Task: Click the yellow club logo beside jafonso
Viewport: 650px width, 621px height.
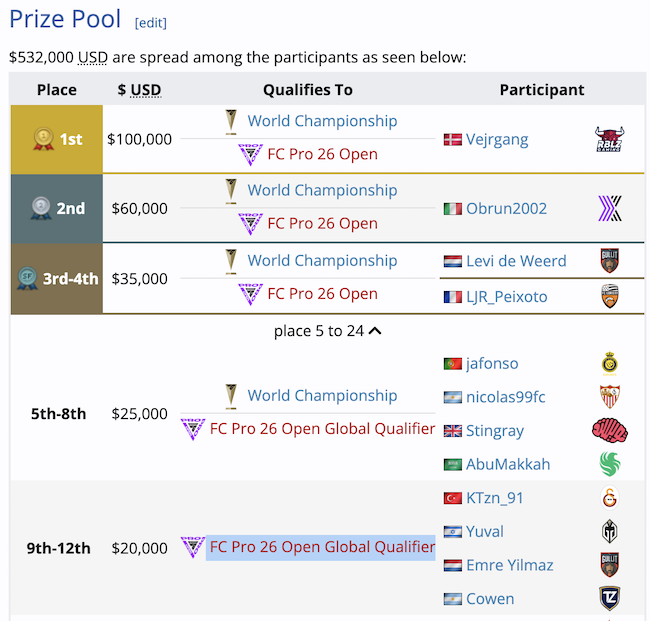Action: (609, 364)
